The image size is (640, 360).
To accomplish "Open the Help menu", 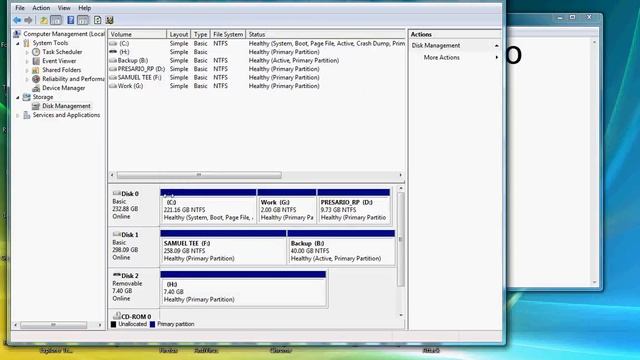I will point(84,8).
